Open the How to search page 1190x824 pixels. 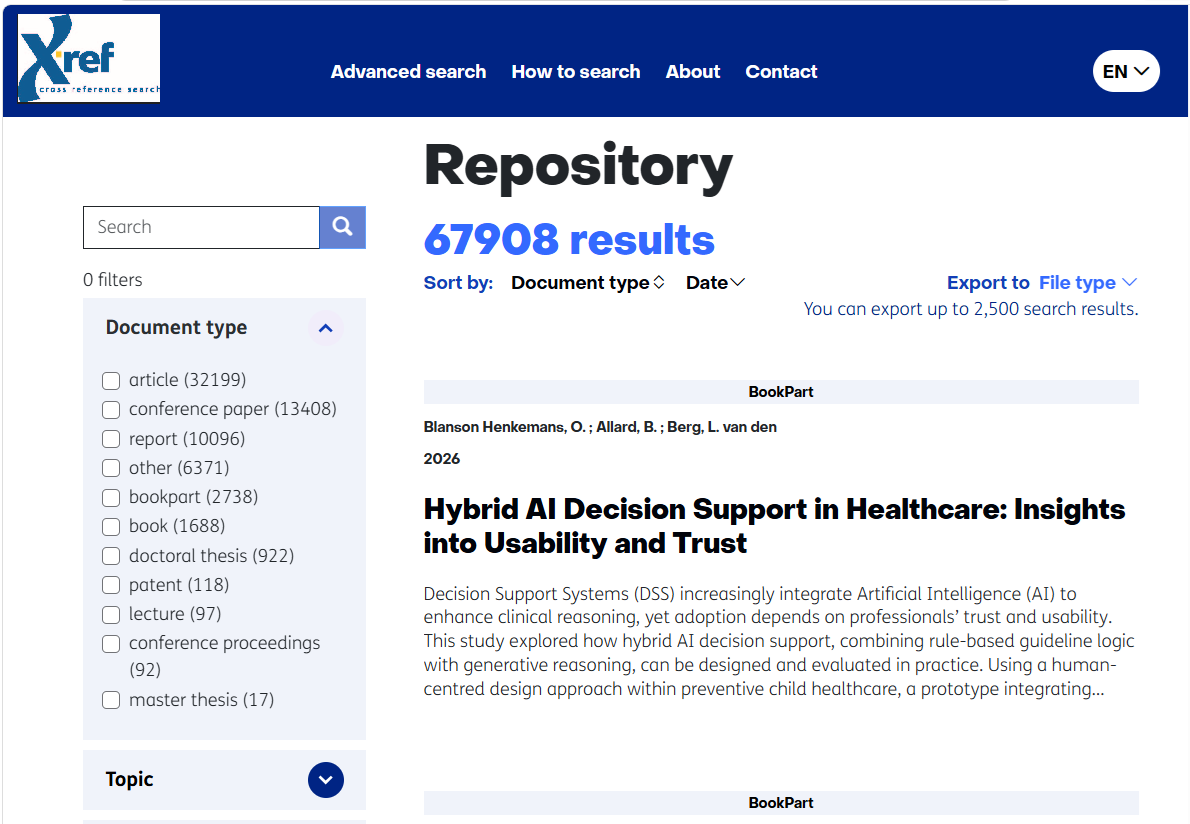tap(575, 71)
